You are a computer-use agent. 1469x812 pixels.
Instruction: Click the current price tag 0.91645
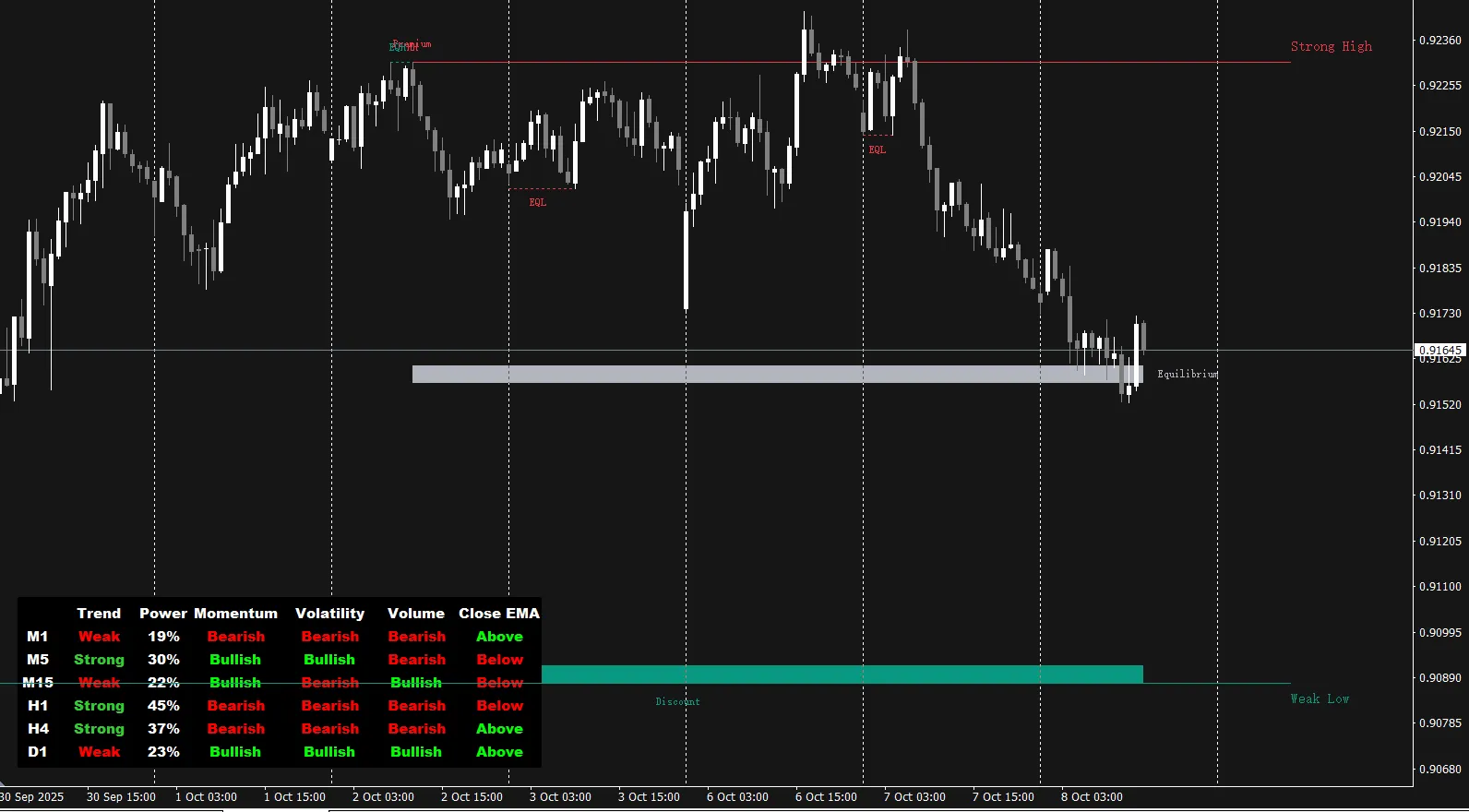click(x=1439, y=350)
